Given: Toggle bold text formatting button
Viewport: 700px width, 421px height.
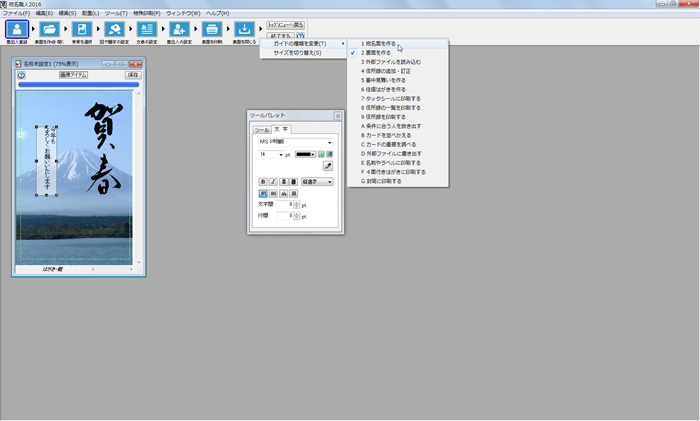Looking at the screenshot, I should click(263, 182).
